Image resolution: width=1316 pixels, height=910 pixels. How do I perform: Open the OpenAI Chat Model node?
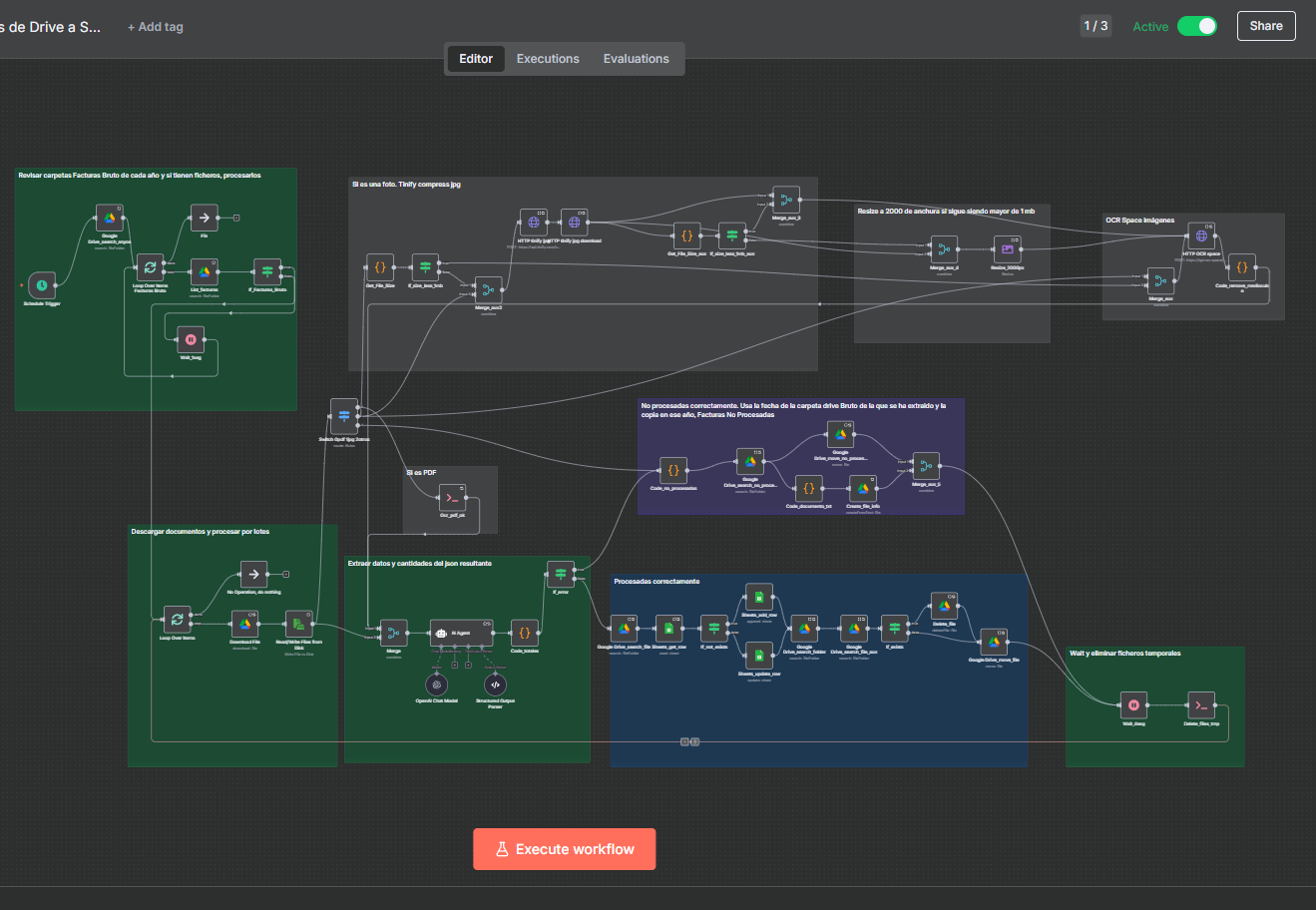[x=436, y=684]
